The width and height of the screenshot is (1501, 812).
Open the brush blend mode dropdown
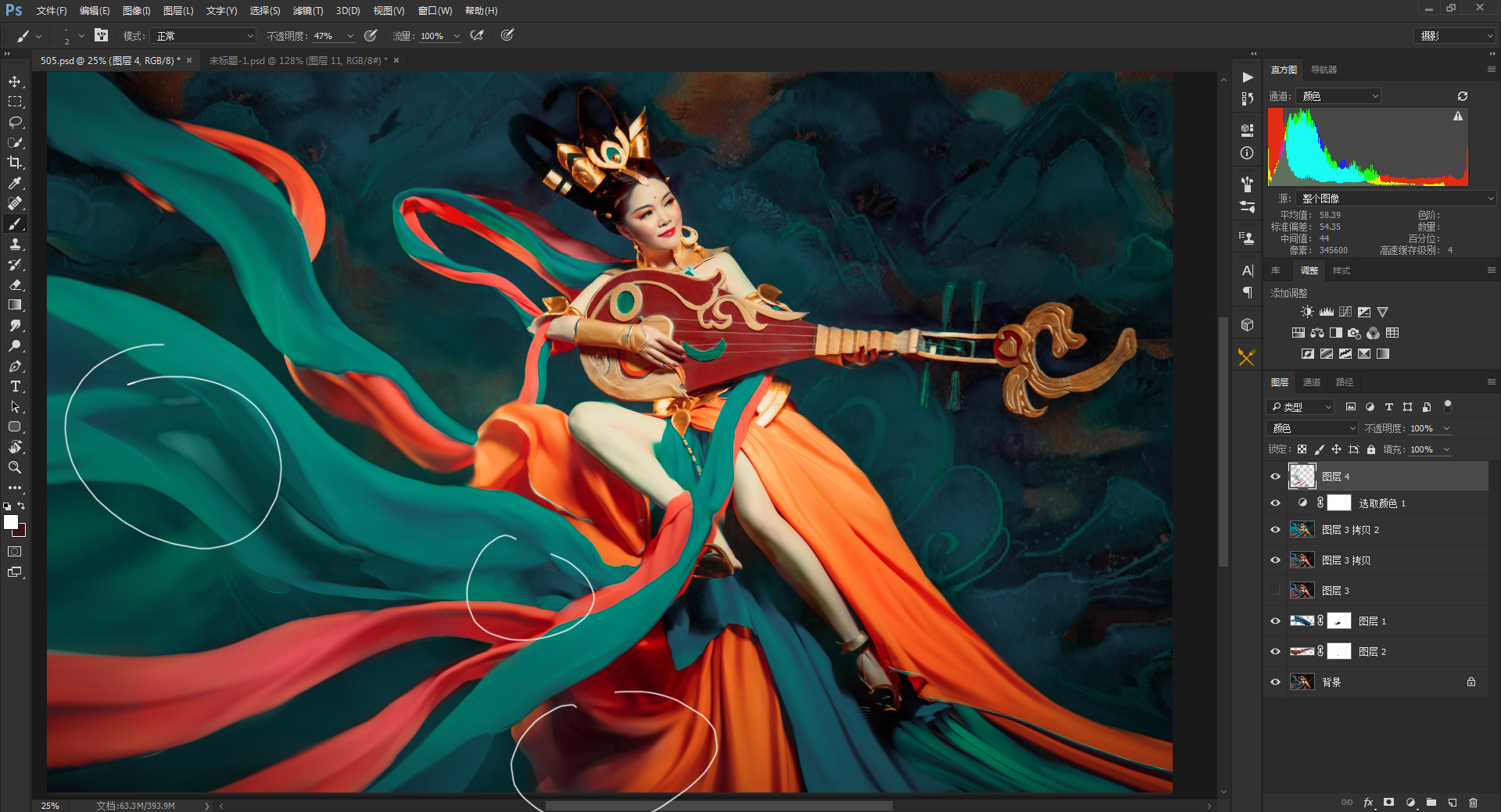click(x=204, y=36)
